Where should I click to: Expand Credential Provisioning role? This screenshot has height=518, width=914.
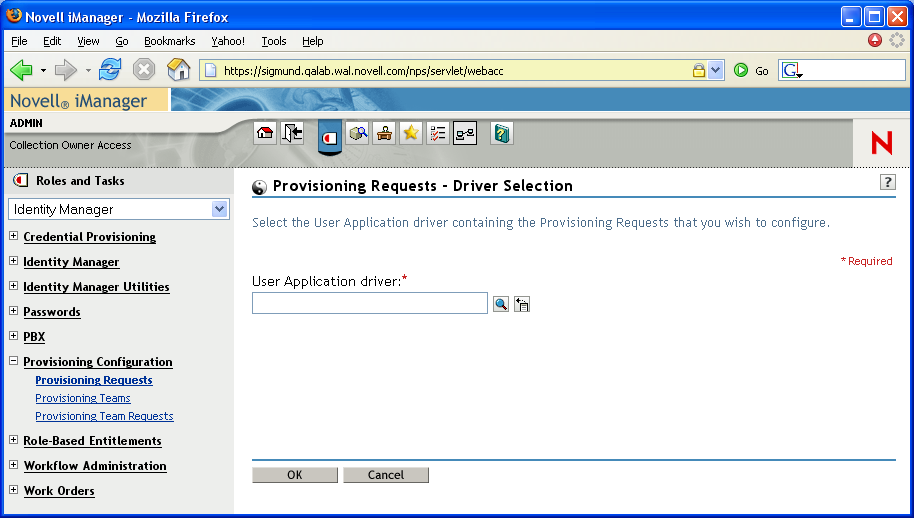click(x=13, y=235)
